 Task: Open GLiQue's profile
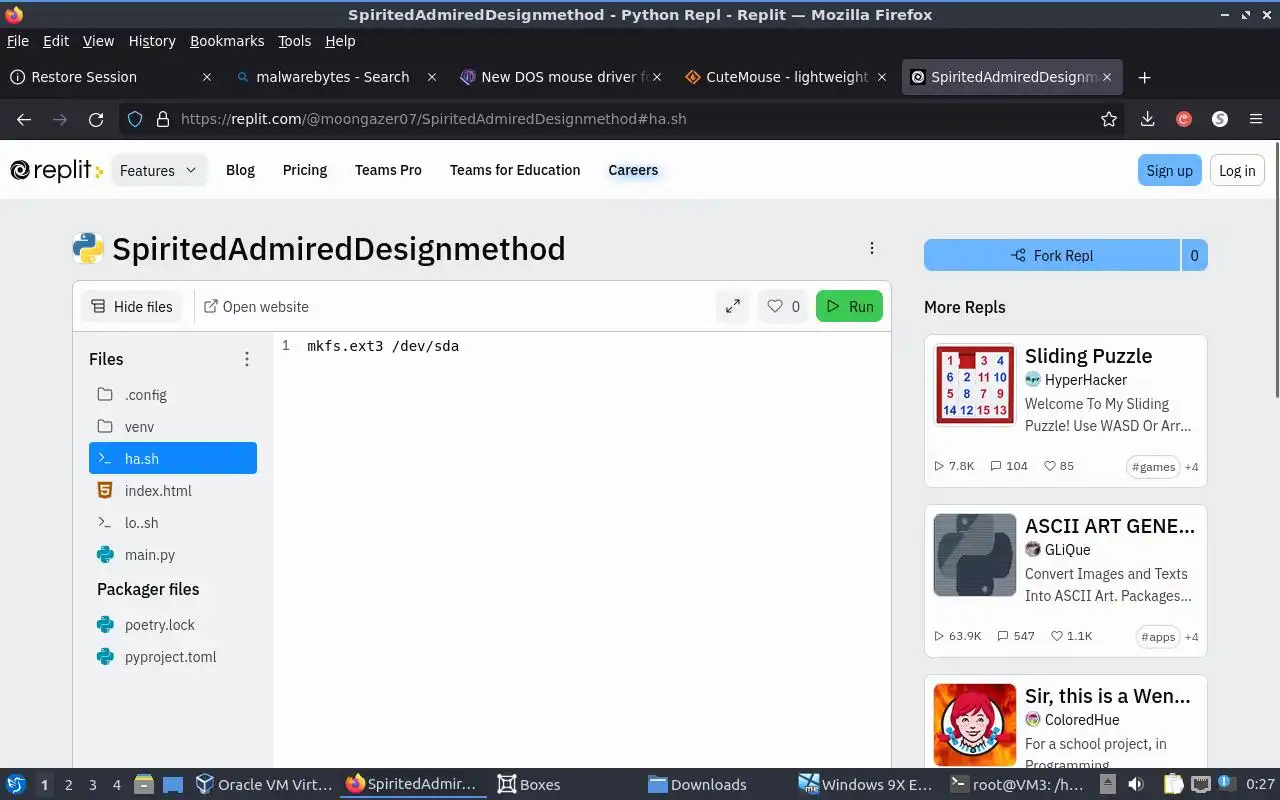pos(1058,550)
